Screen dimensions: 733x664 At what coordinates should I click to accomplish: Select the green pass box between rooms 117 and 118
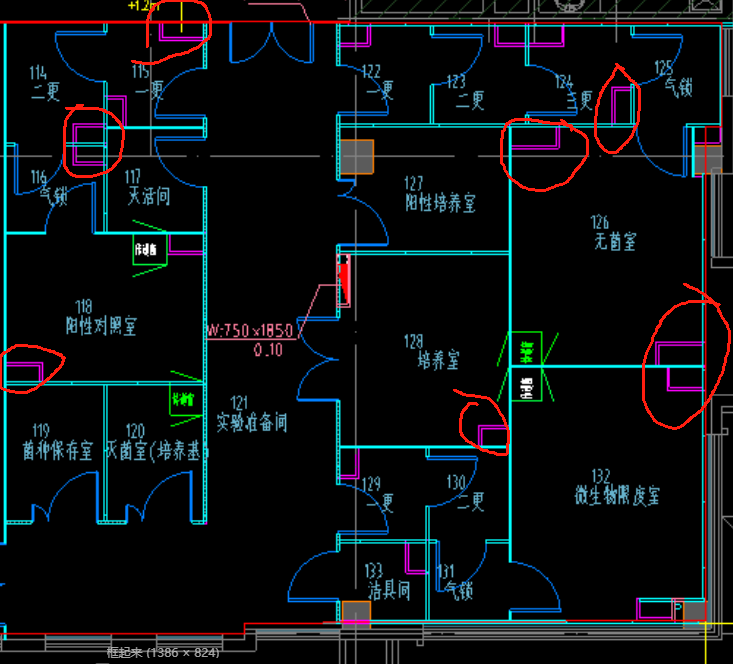coord(150,249)
